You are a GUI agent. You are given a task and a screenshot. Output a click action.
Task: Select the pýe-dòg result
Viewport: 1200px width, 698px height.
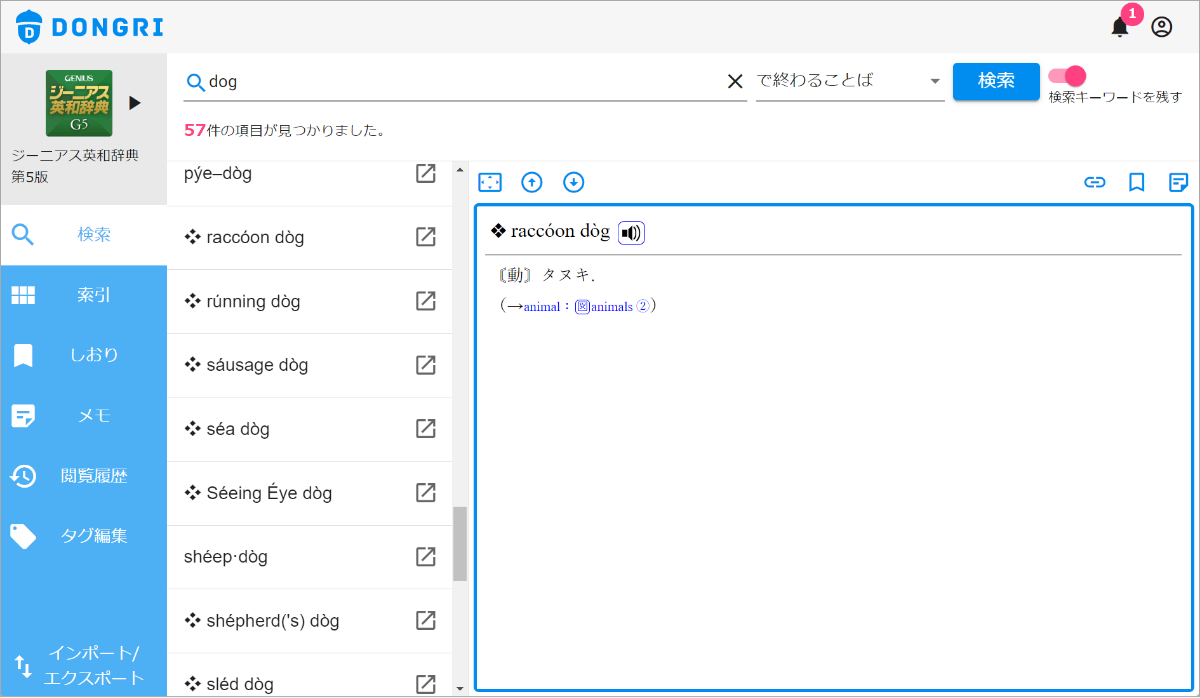point(218,174)
